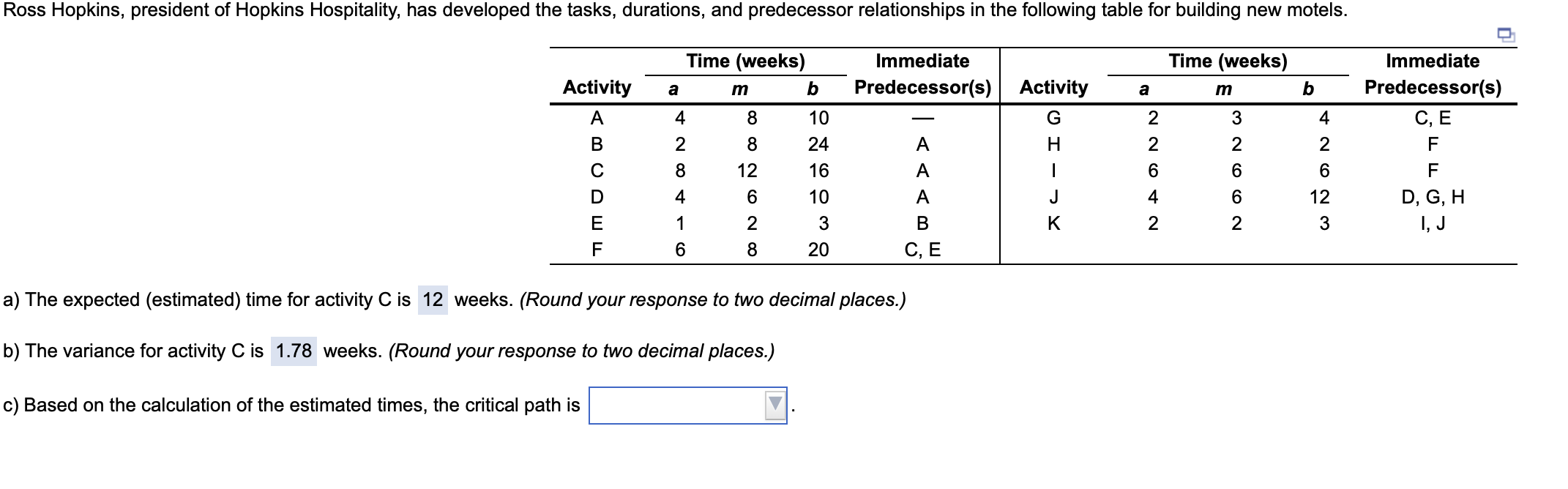Image resolution: width=1568 pixels, height=489 pixels.
Task: Click the left Immediate Predecessor(s) header
Action: tap(922, 74)
